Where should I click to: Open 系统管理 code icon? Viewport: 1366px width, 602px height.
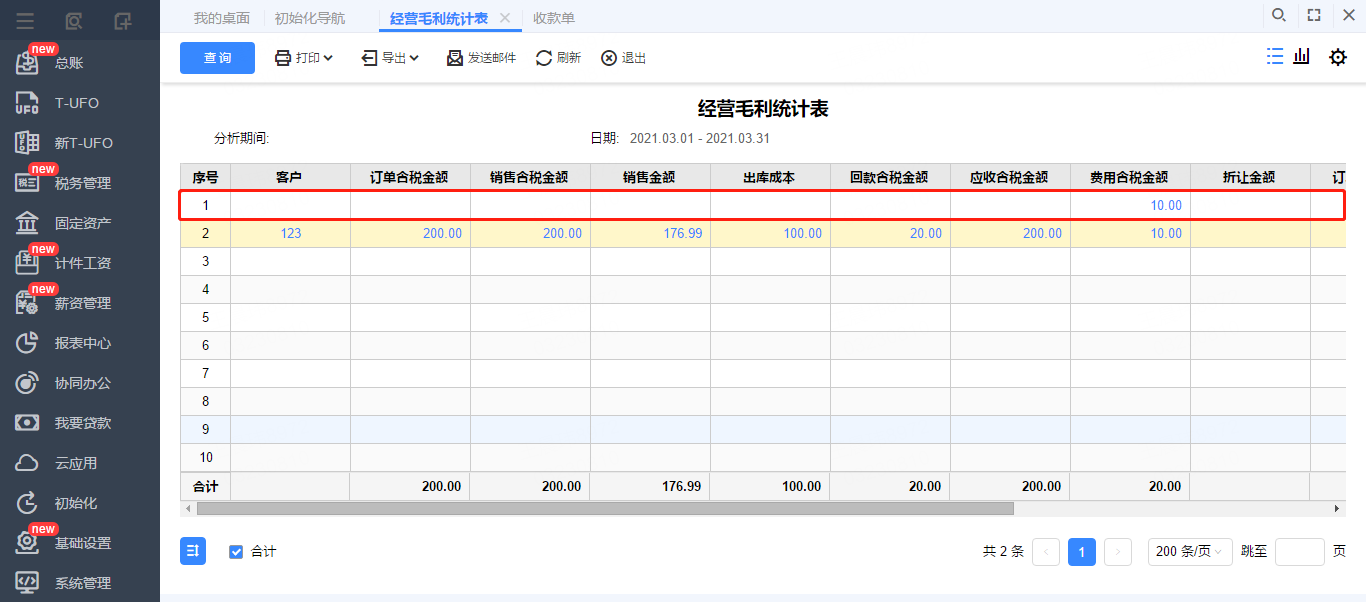tap(27, 582)
